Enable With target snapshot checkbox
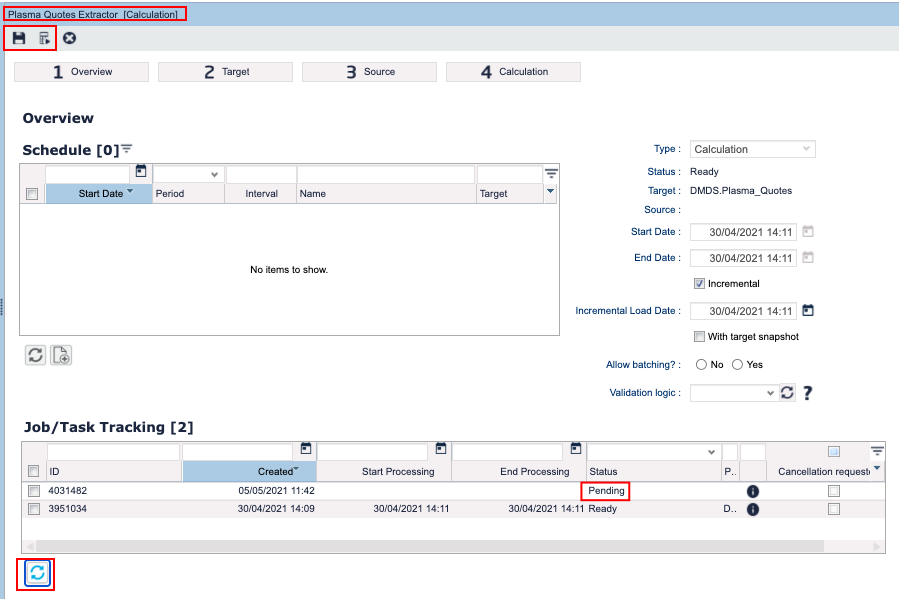 pyautogui.click(x=700, y=337)
